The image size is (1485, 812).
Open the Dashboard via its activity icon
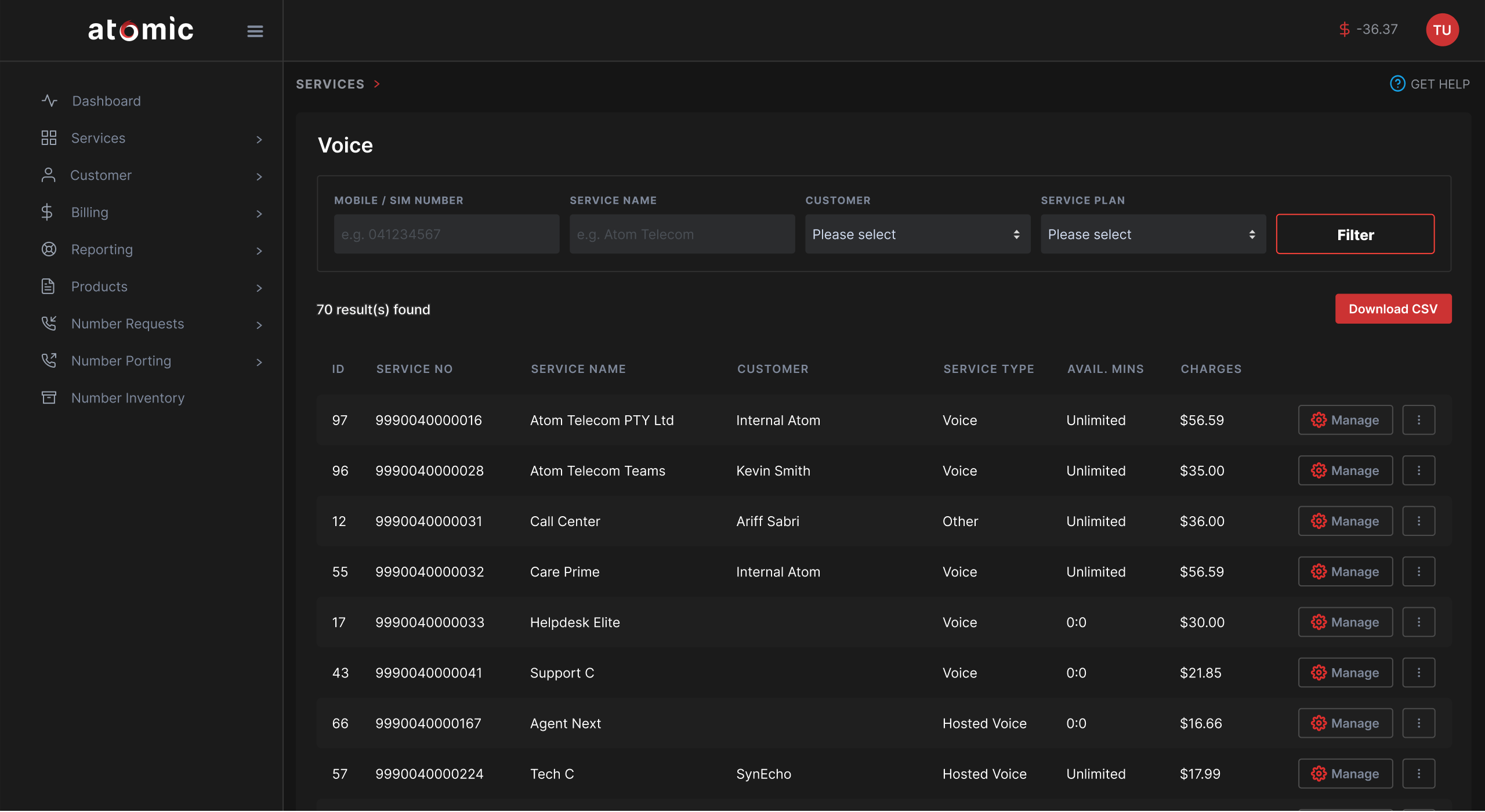tap(49, 100)
